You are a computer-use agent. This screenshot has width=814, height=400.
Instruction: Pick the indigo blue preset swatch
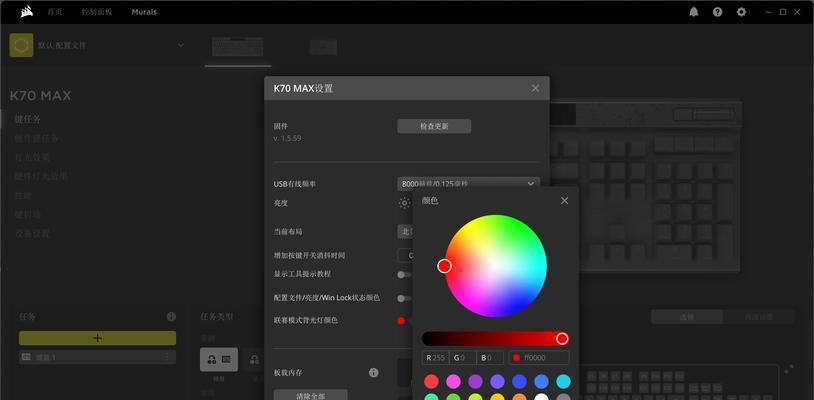[519, 382]
